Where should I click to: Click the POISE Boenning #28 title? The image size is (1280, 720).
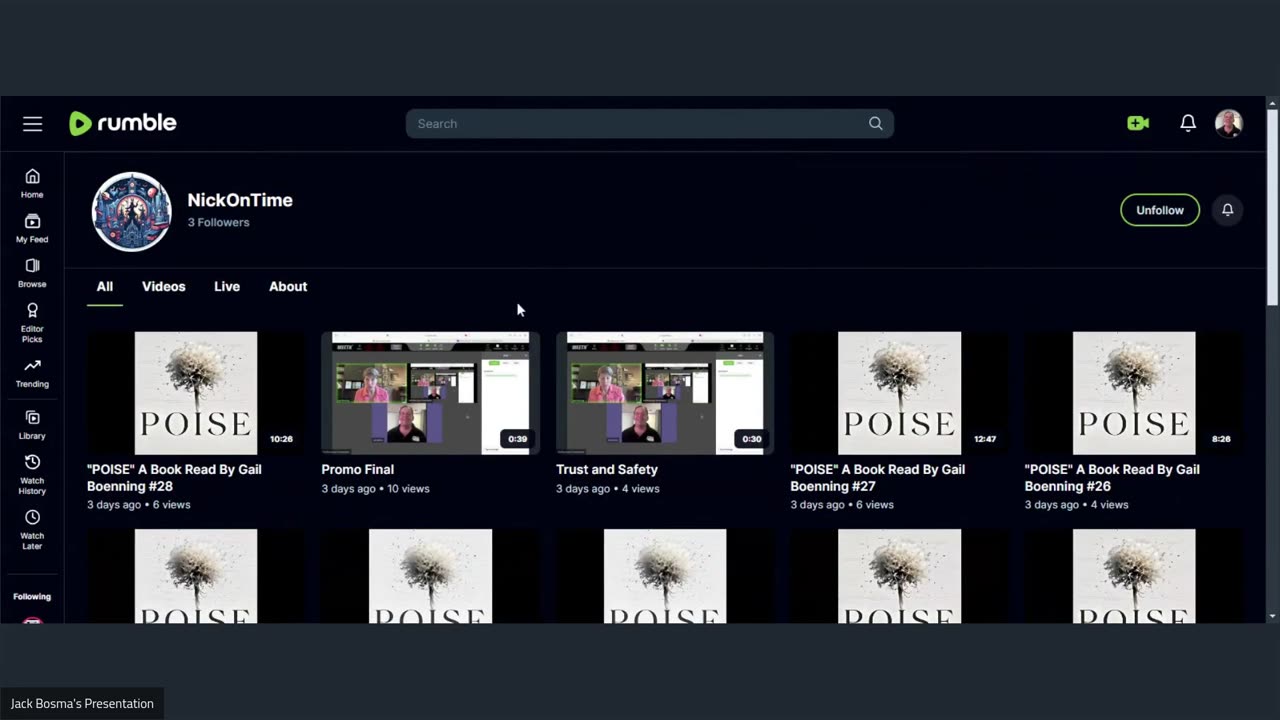coord(174,478)
